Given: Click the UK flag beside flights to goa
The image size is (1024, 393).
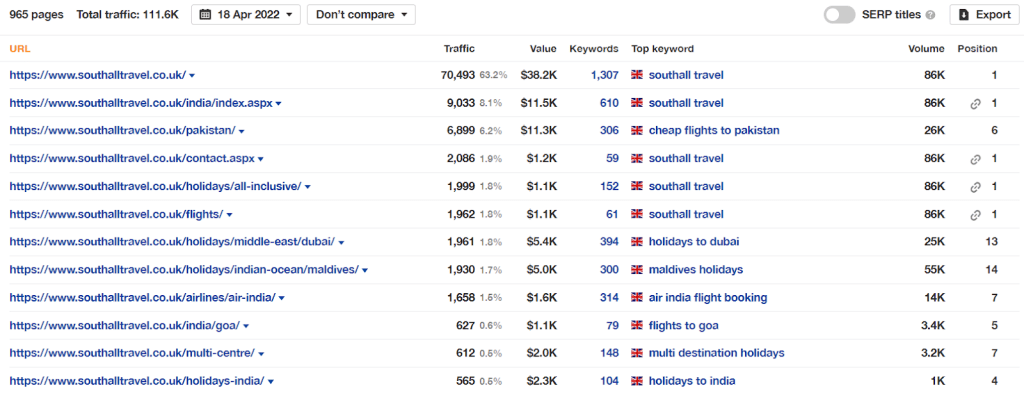Looking at the screenshot, I should point(637,326).
